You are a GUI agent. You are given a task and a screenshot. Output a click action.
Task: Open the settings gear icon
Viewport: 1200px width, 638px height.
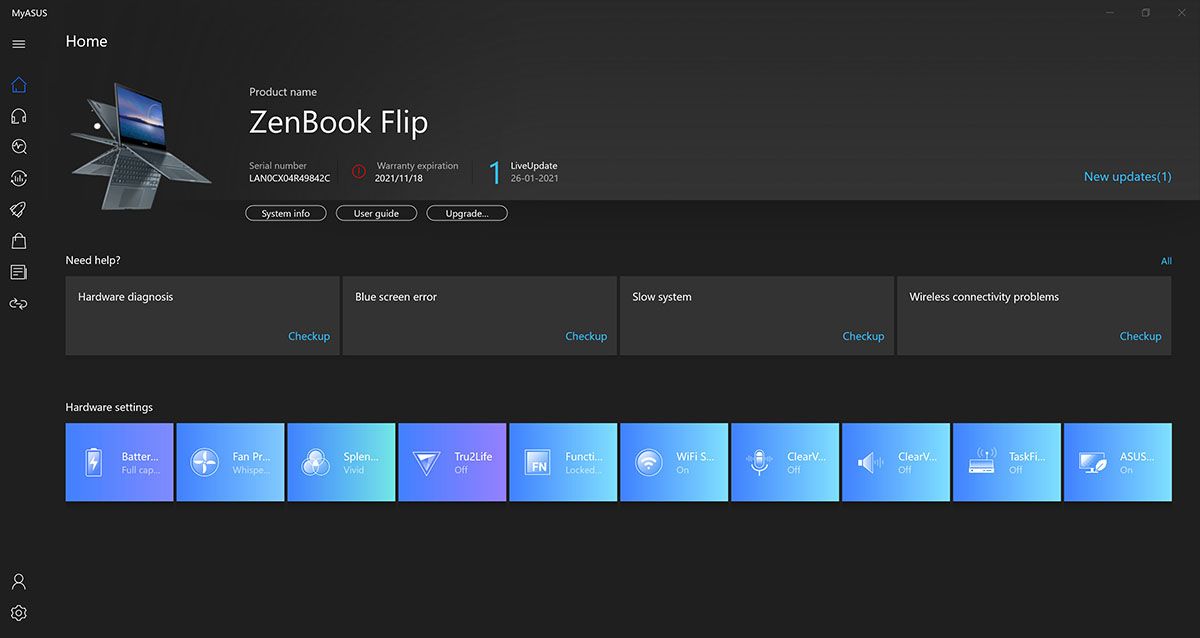(x=18, y=613)
